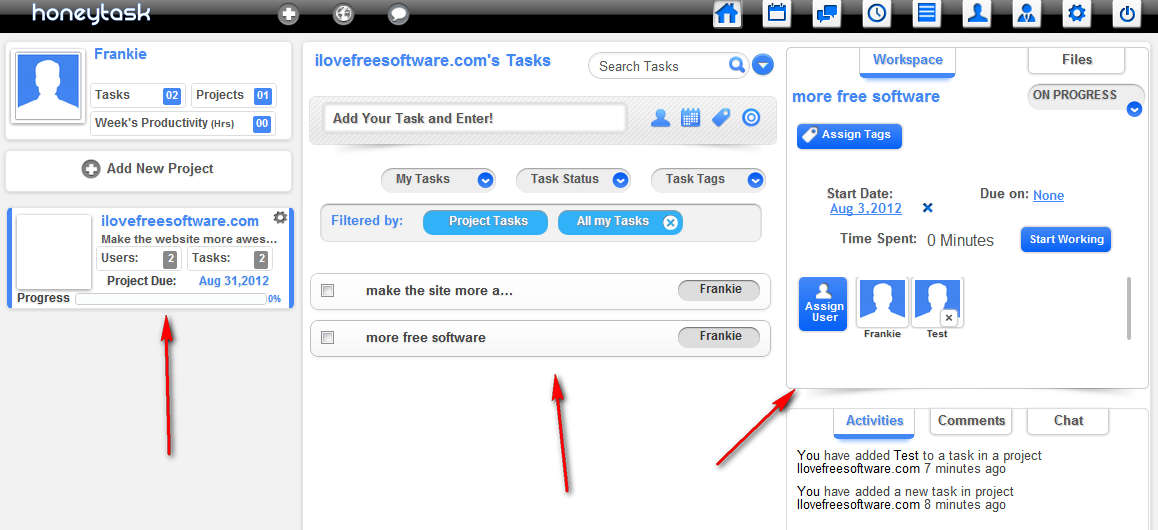The width and height of the screenshot is (1158, 530).
Task: Remove user Test from the task
Action: 949,318
